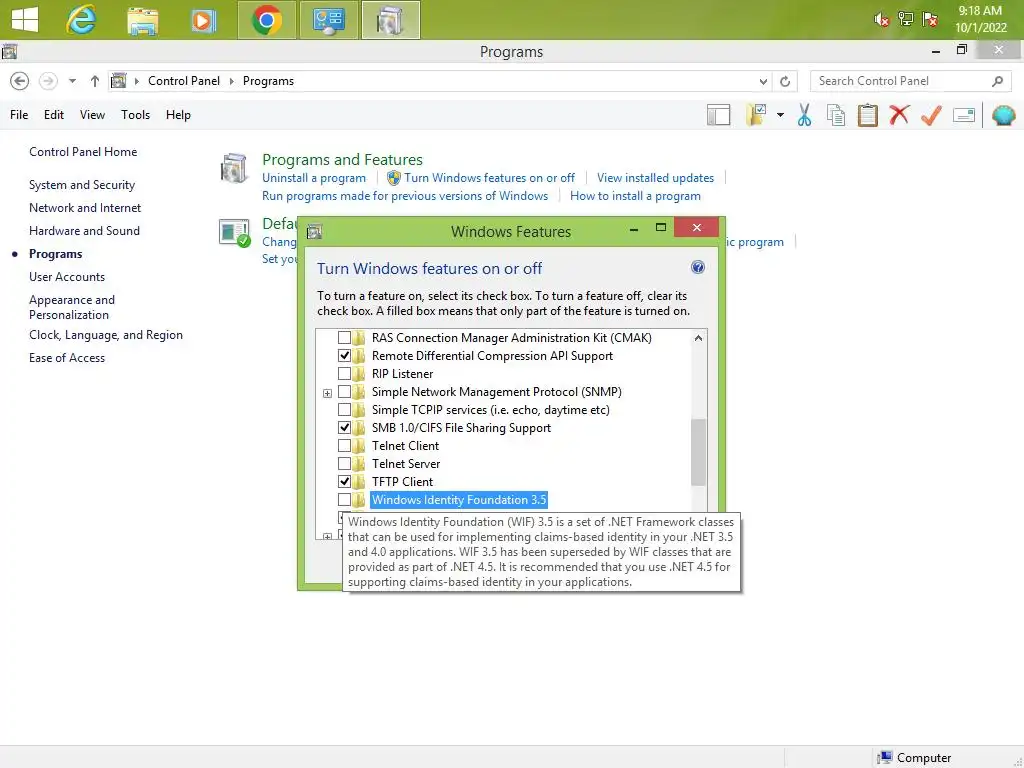Screen dimensions: 1024x768
Task: Open the media player taskbar icon
Action: pos(203,21)
